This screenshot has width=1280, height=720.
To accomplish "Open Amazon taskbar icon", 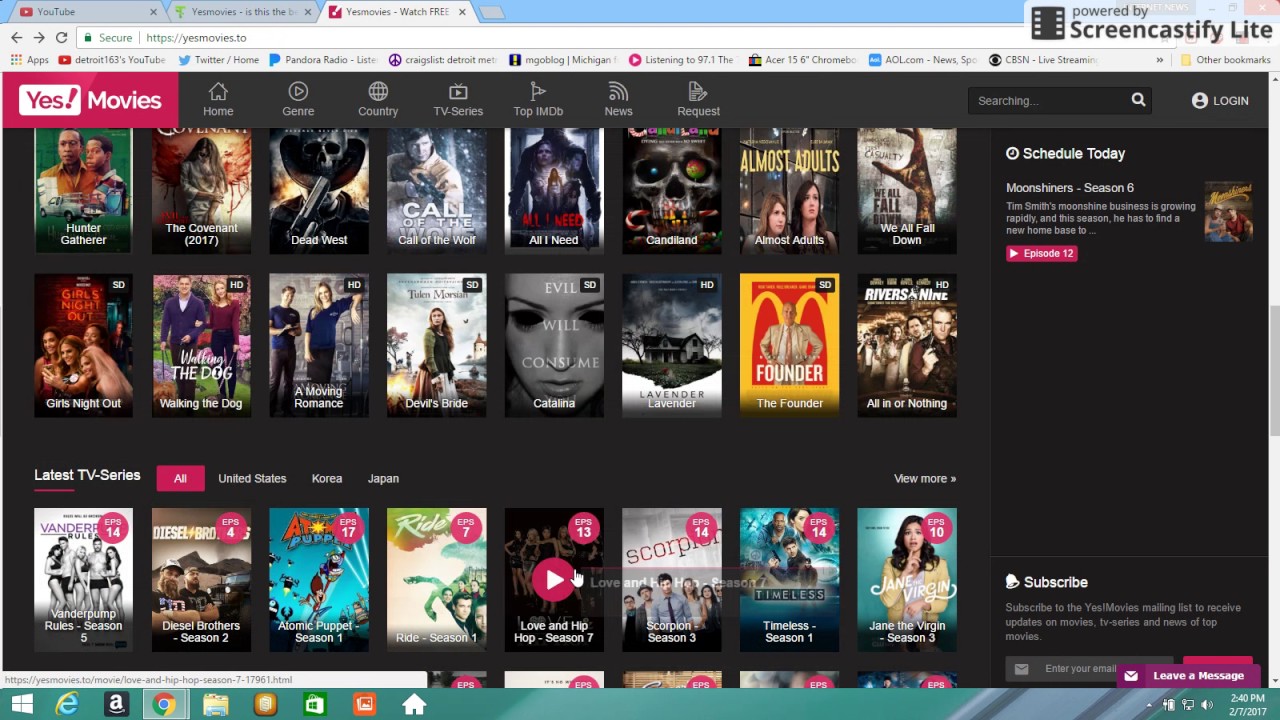I will 116,705.
